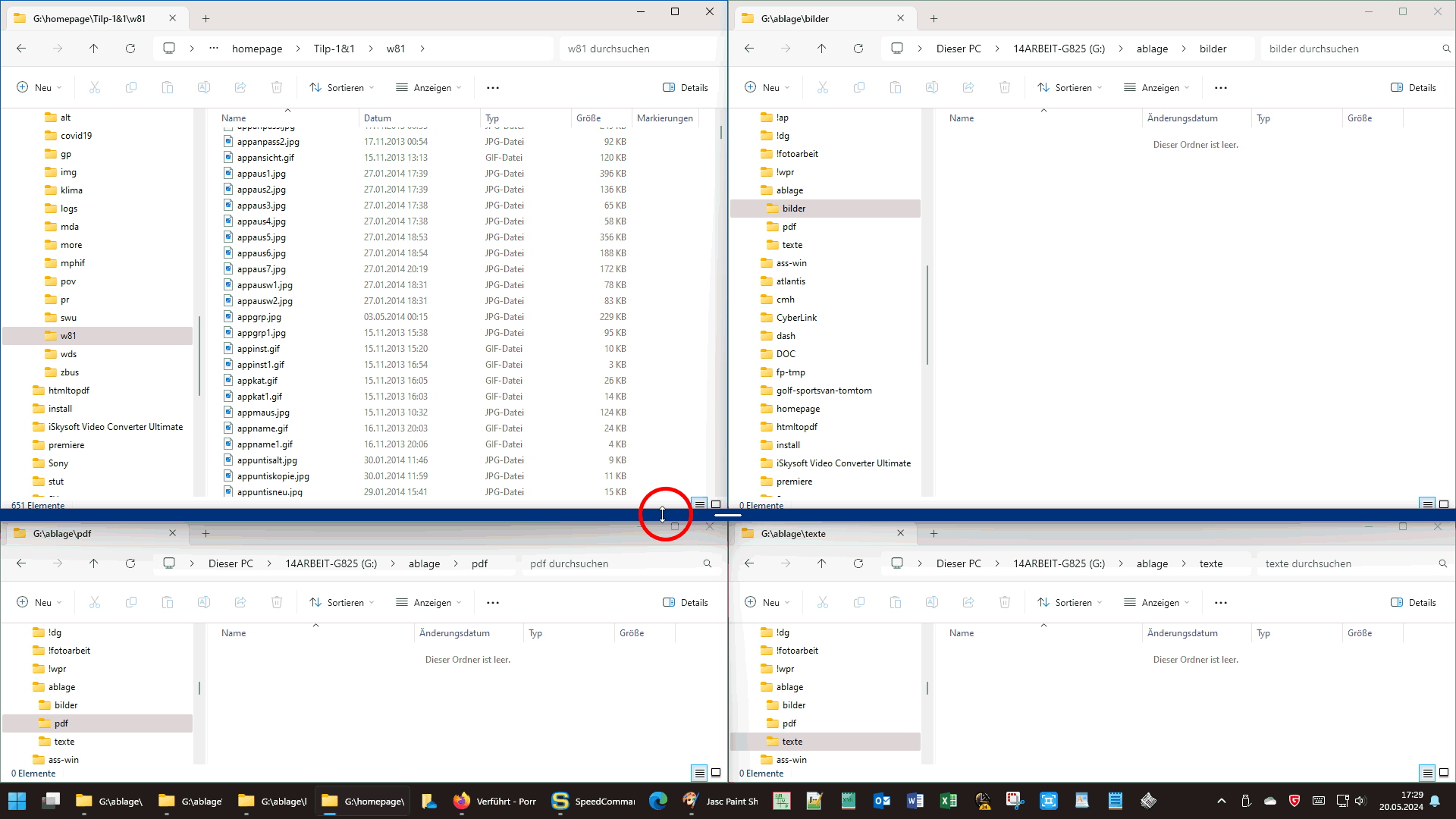Screen dimensions: 1456x819
Task: Open the three-dots more menu in the pdf window
Action: [x=493, y=603]
